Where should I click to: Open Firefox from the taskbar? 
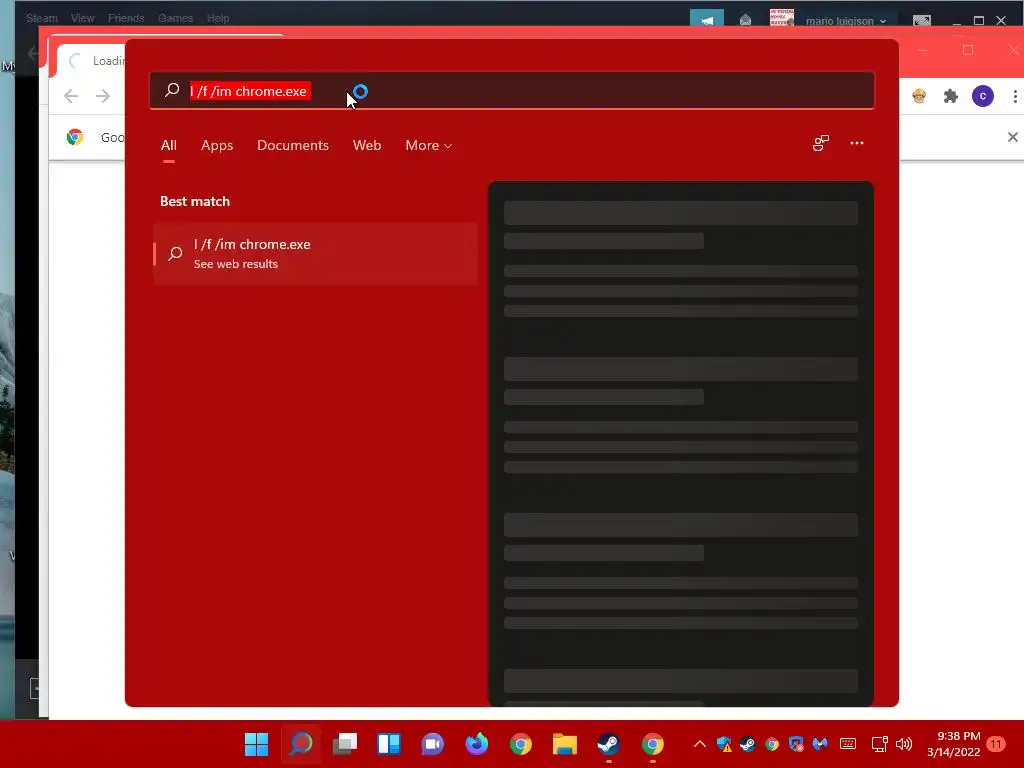[x=477, y=744]
